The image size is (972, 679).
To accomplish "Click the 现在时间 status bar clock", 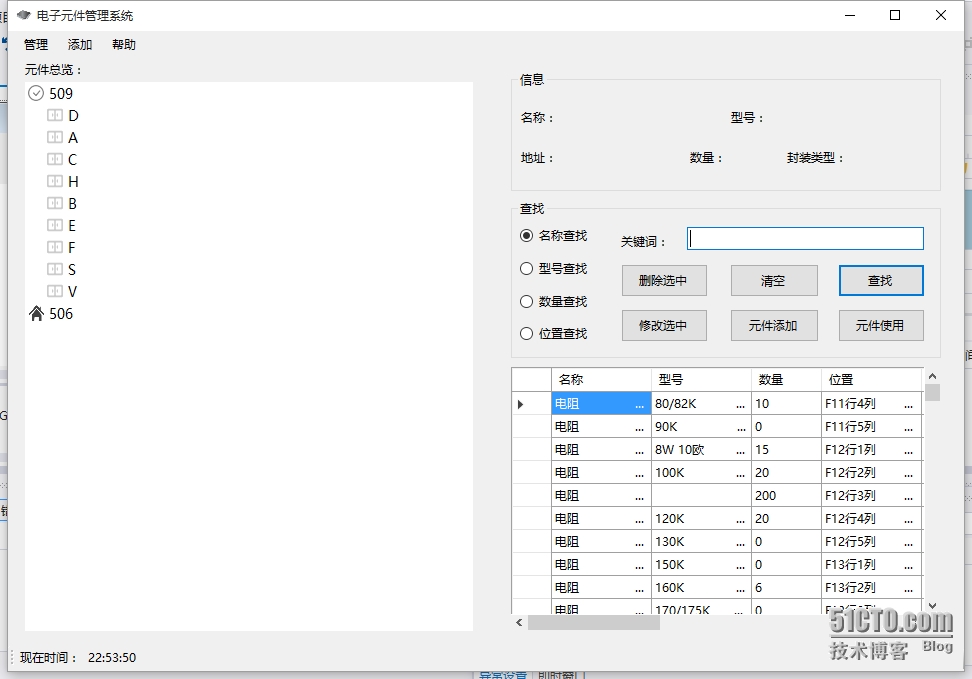I will pyautogui.click(x=78, y=657).
